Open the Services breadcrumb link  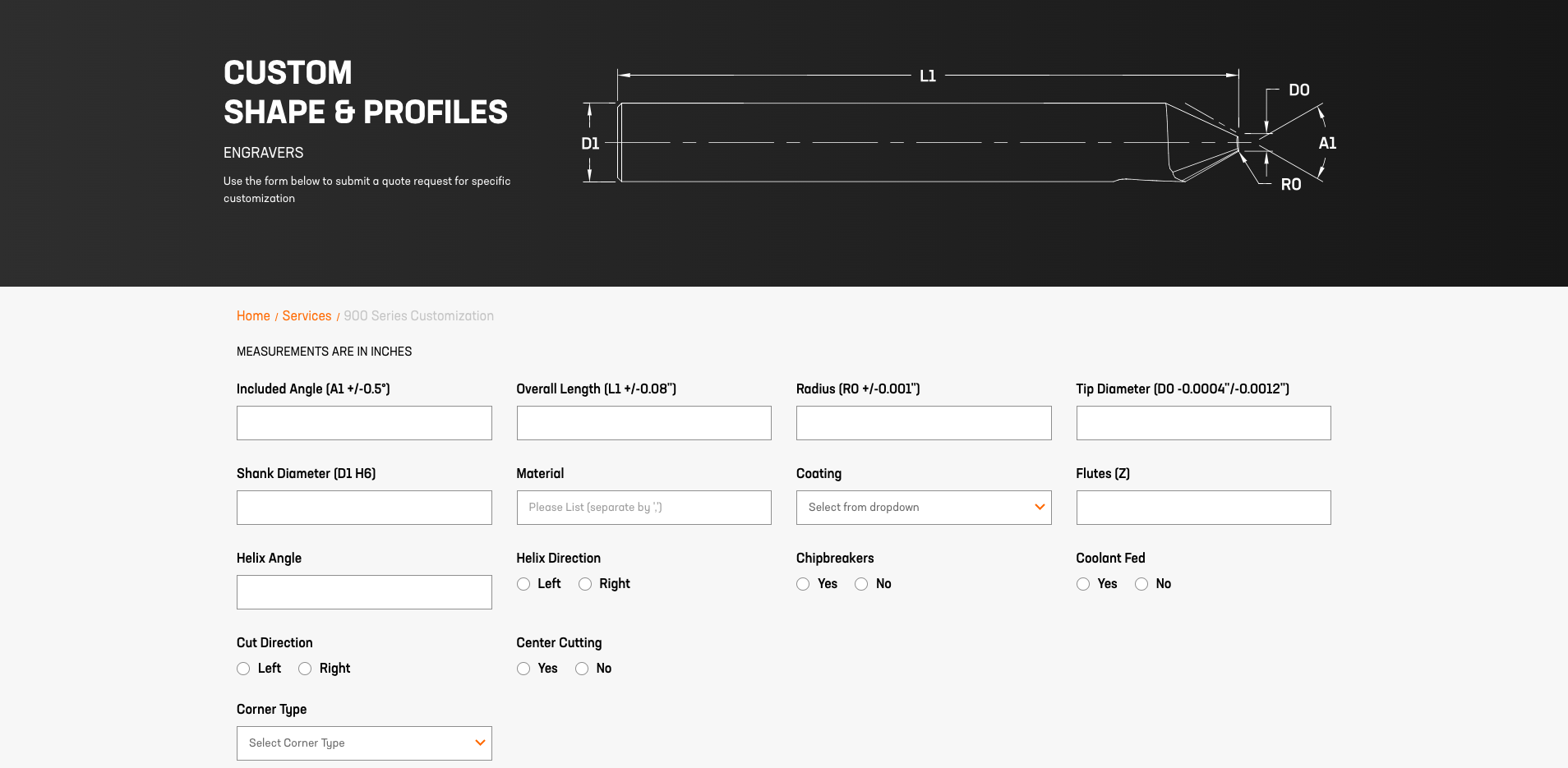pyautogui.click(x=307, y=316)
